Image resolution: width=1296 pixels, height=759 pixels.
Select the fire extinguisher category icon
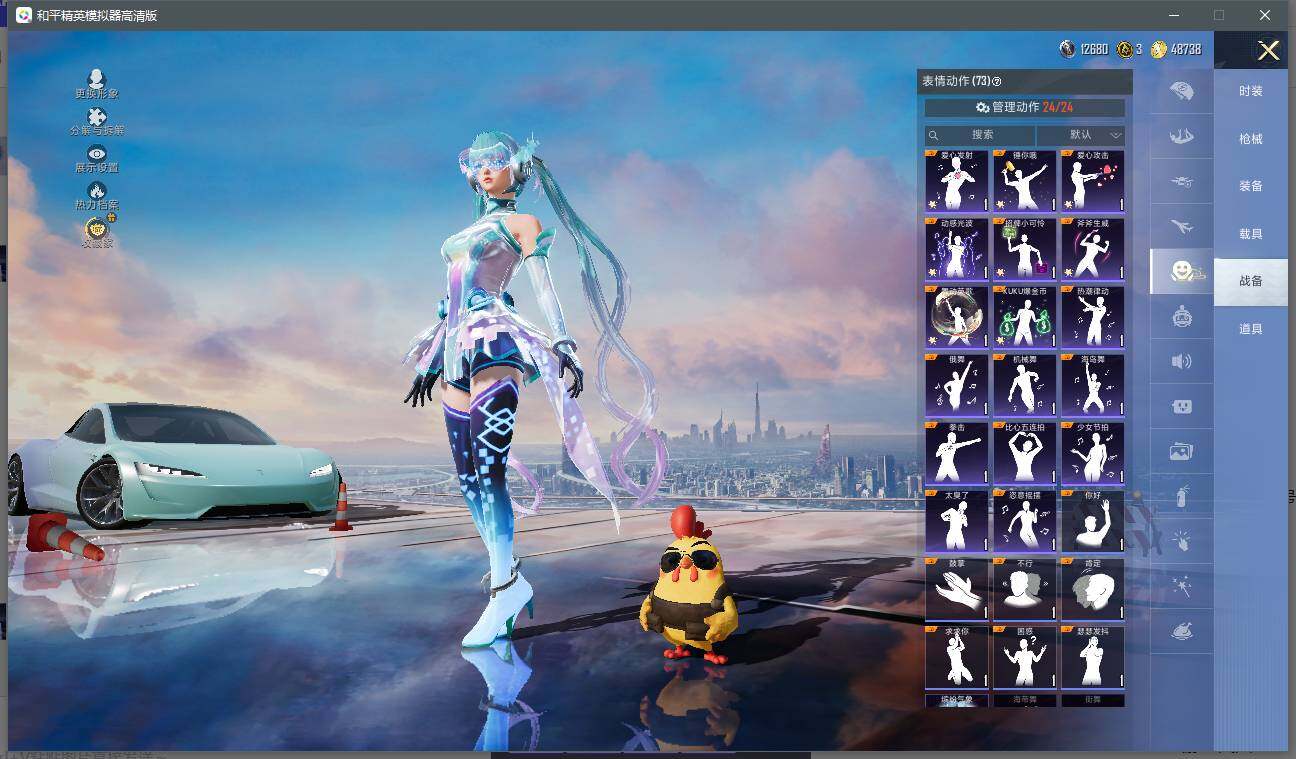pyautogui.click(x=1182, y=495)
